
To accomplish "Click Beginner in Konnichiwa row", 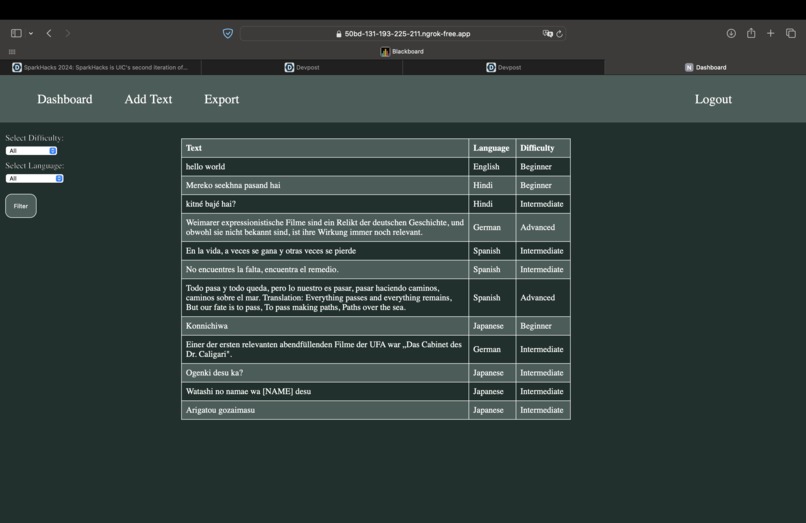I will coord(536,326).
